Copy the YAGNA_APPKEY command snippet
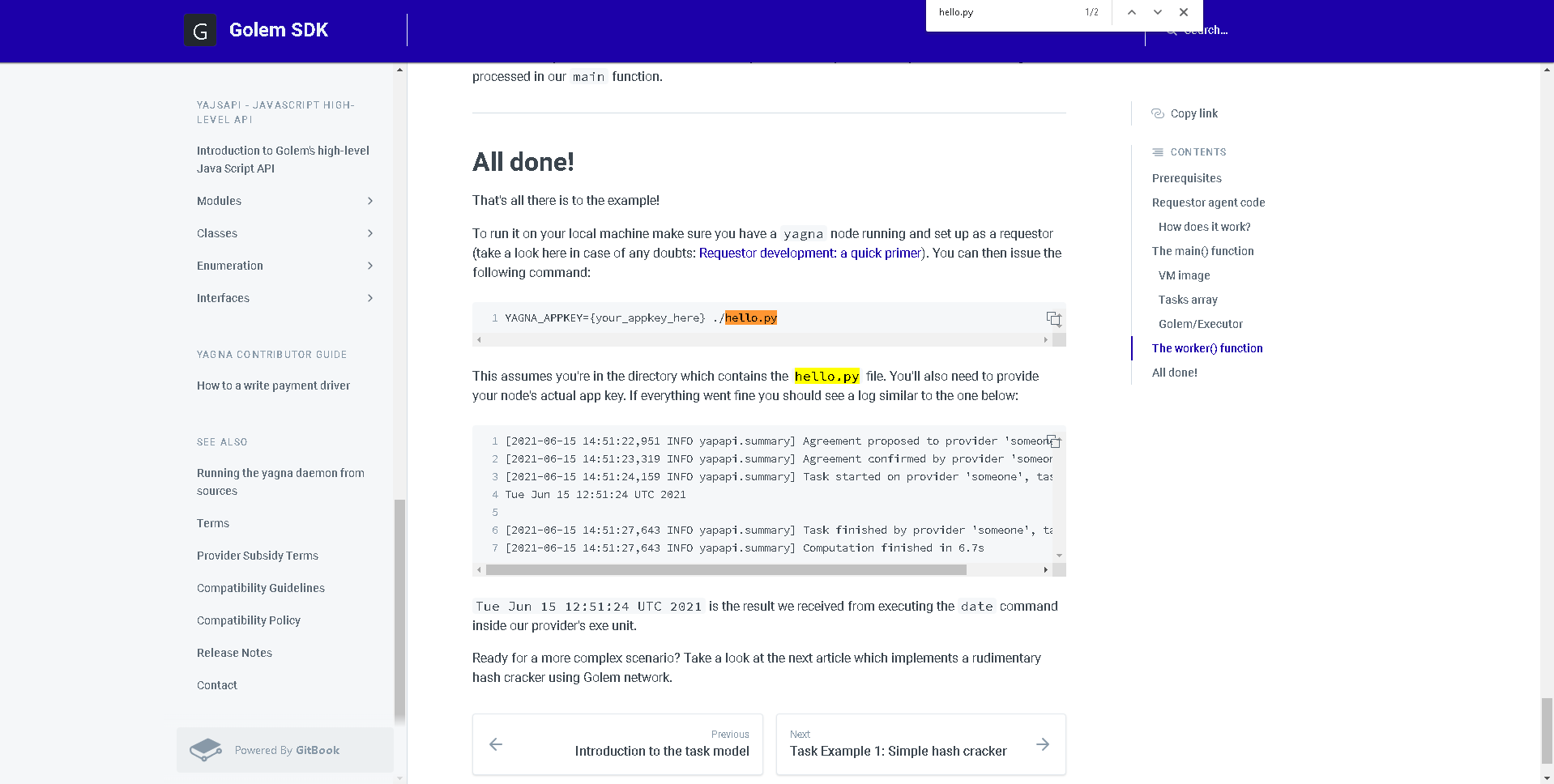The height and width of the screenshot is (784, 1554). (1053, 318)
